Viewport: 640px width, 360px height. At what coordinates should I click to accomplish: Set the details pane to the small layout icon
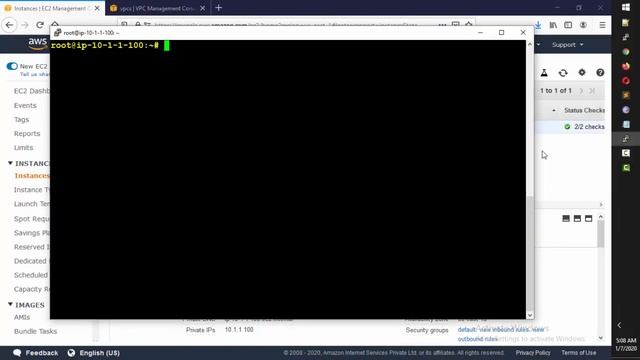click(x=566, y=219)
